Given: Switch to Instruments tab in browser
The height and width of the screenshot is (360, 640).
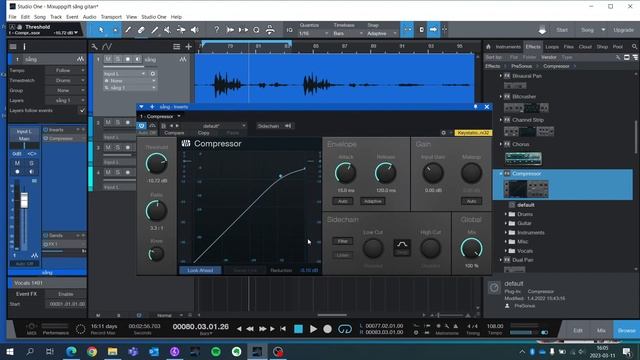Looking at the screenshot, I should 508,47.
